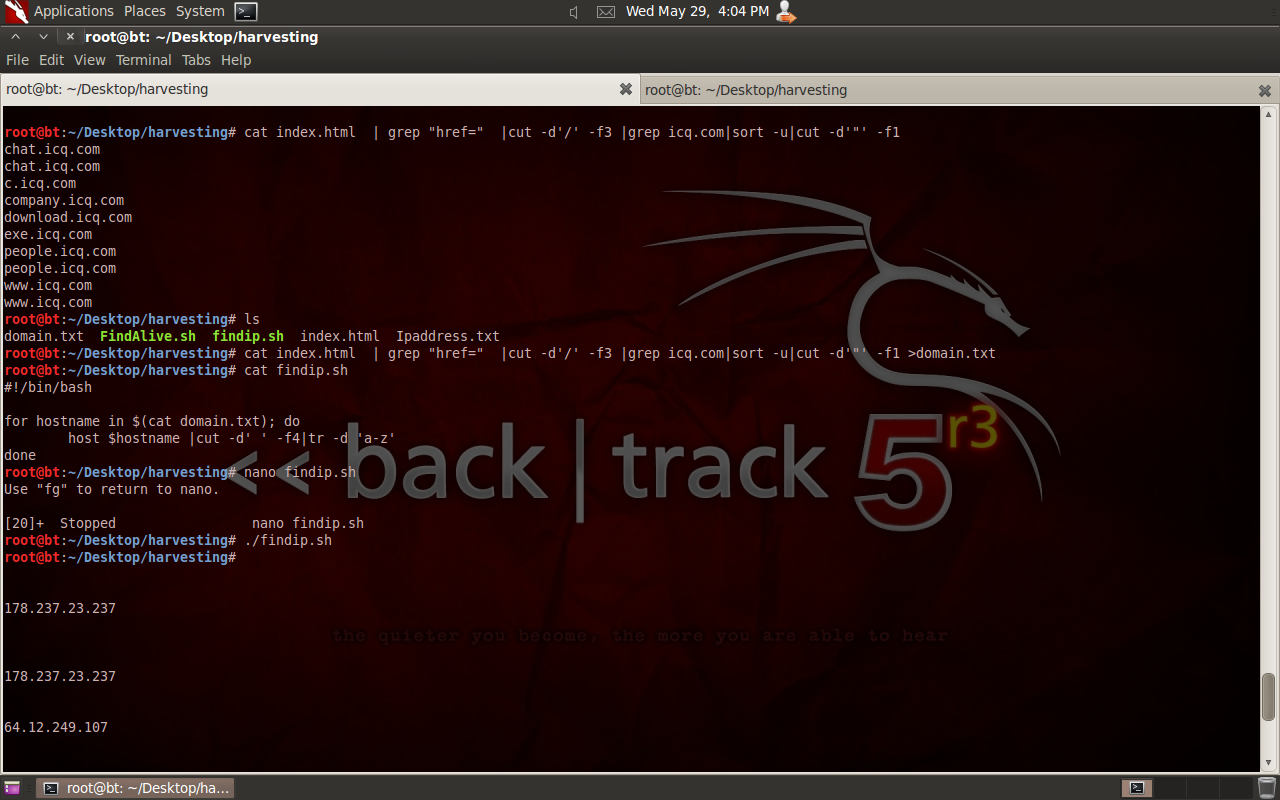Open the mail envelope indicator
Image resolution: width=1280 pixels, height=800 pixels.
tap(606, 12)
